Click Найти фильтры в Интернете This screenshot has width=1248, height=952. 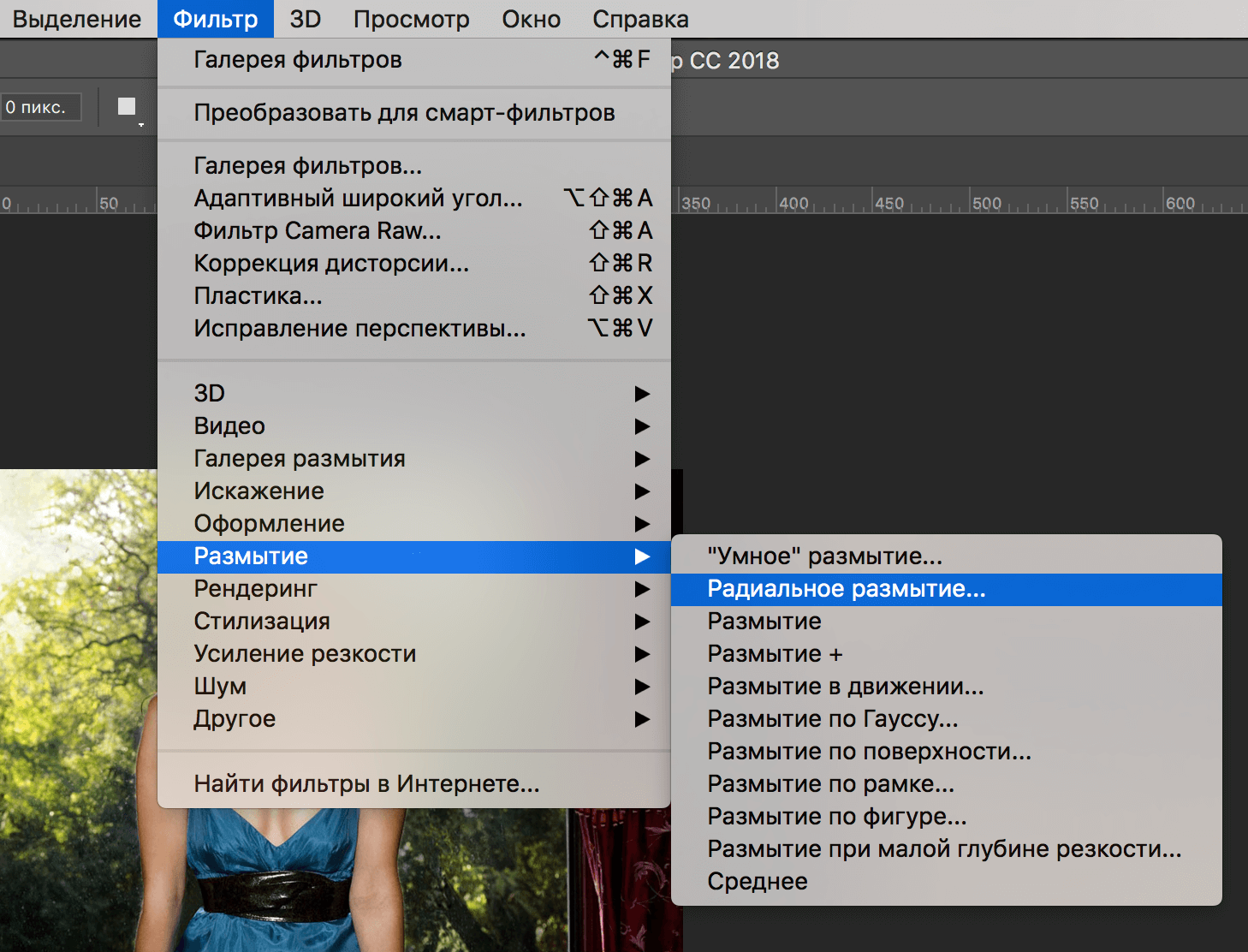pyautogui.click(x=366, y=782)
